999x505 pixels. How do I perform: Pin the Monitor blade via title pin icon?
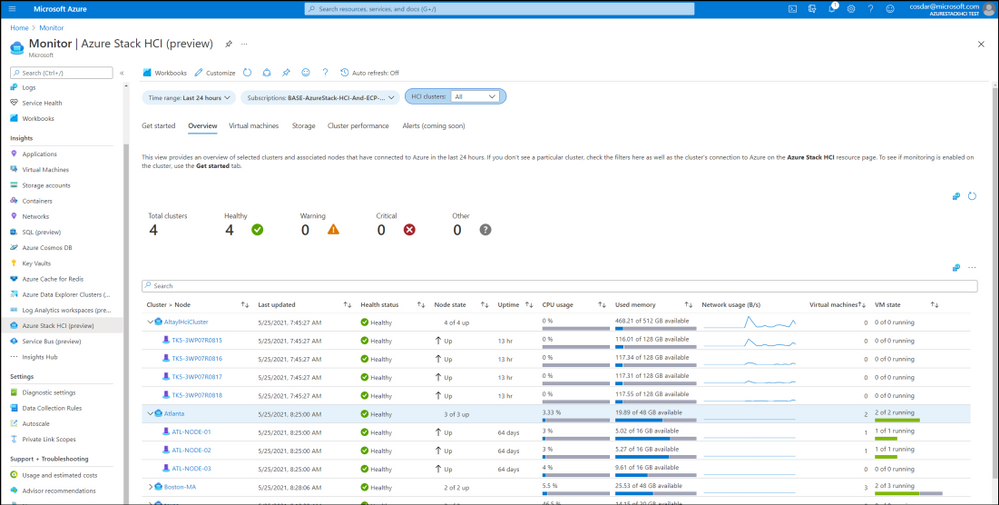click(229, 44)
